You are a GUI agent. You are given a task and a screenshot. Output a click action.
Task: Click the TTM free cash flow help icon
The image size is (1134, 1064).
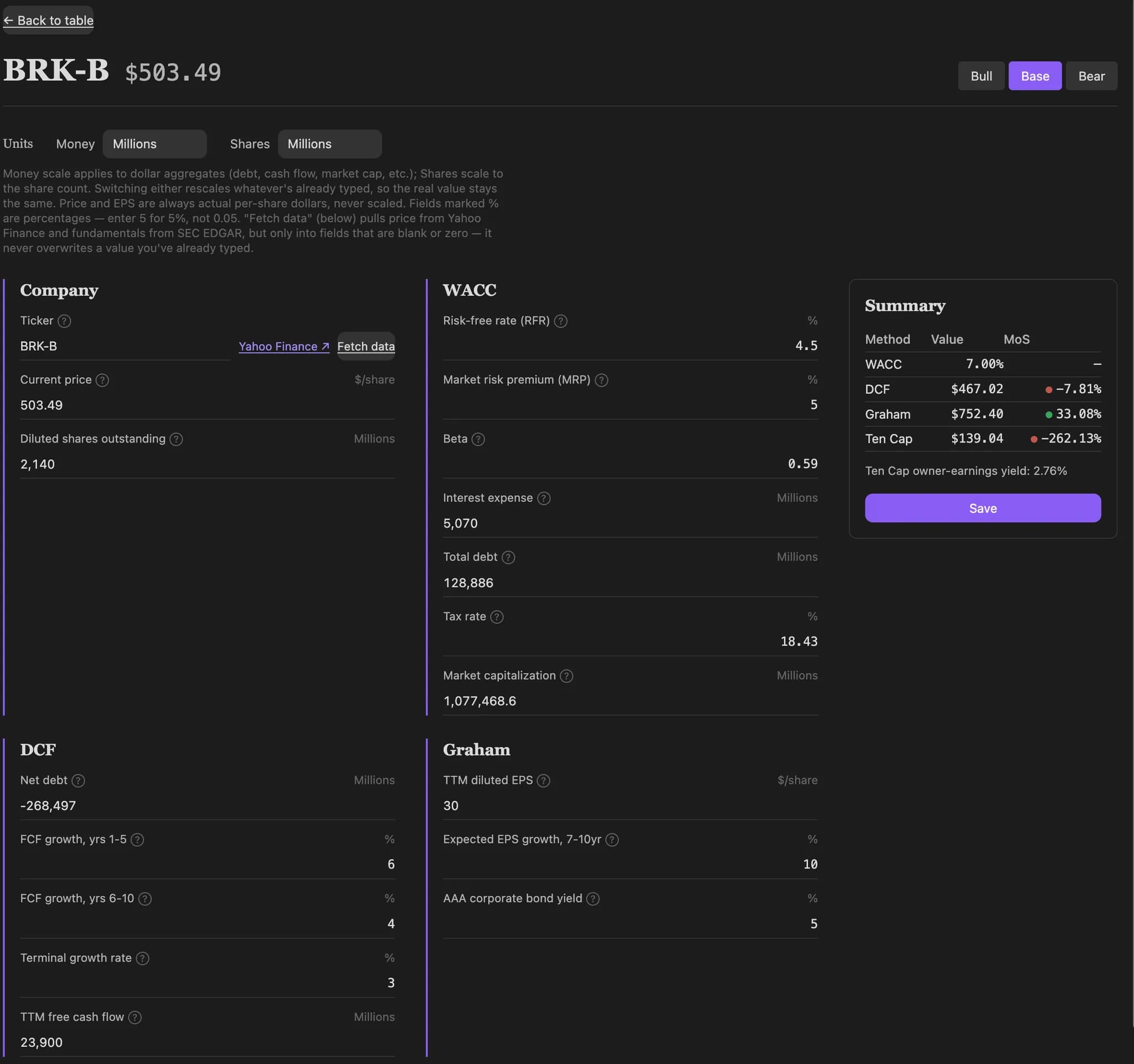point(135,1017)
